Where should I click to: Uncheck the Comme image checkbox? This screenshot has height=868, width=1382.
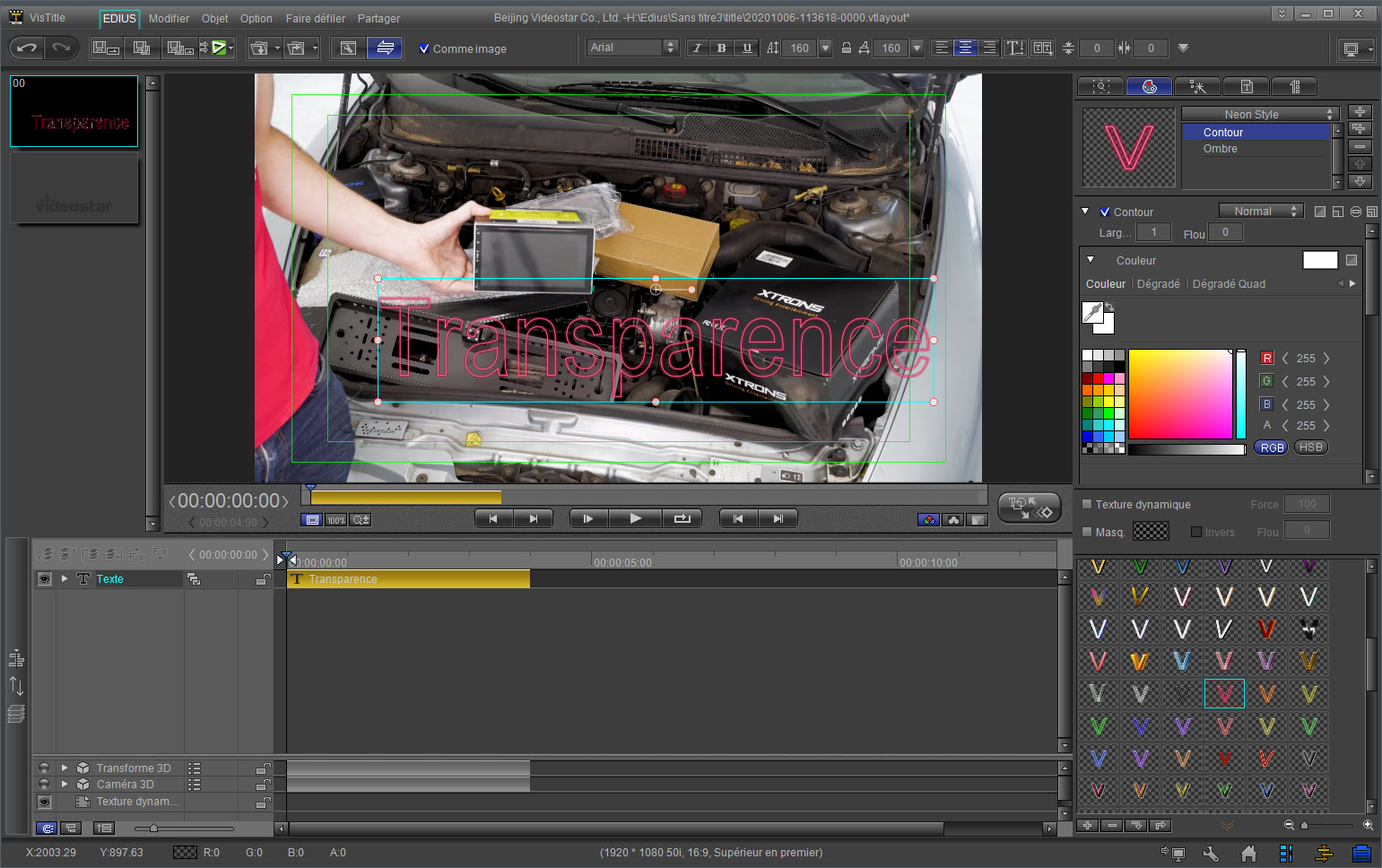(424, 49)
